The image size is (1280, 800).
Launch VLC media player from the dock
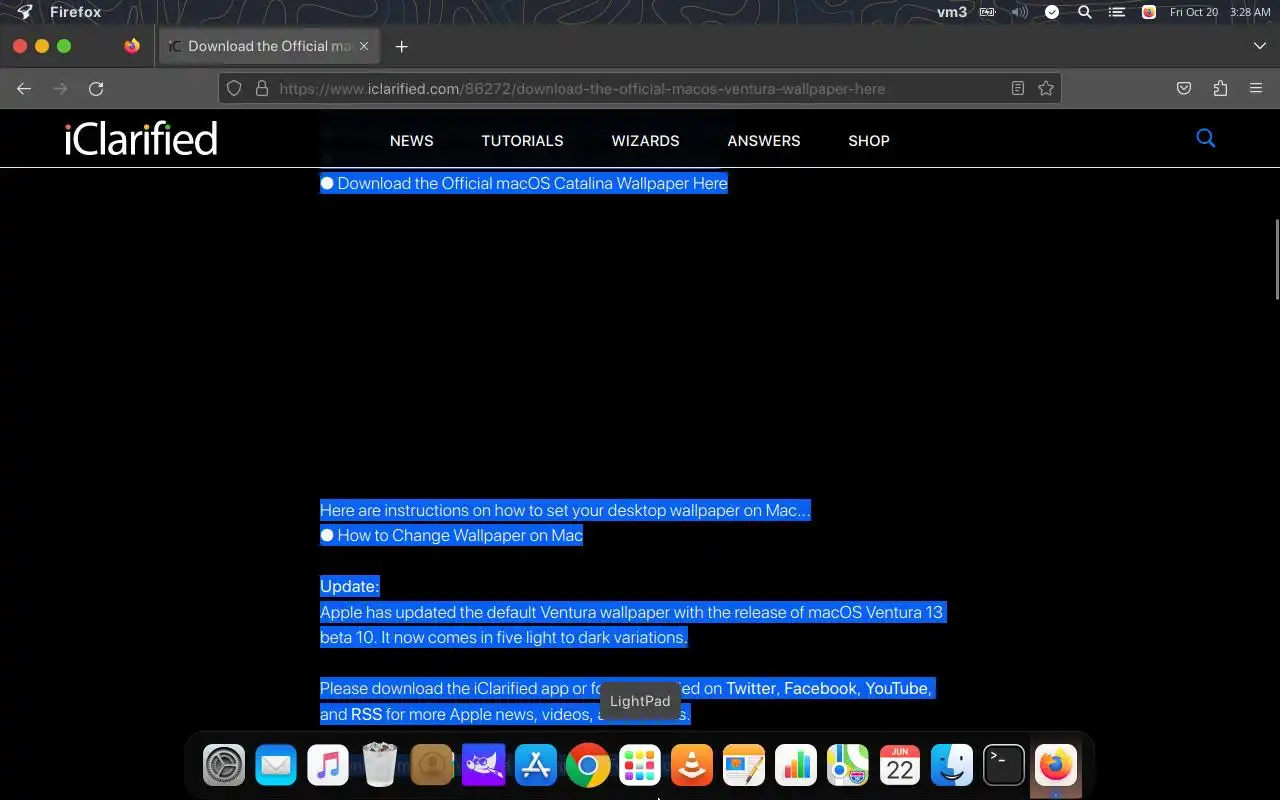click(x=692, y=766)
